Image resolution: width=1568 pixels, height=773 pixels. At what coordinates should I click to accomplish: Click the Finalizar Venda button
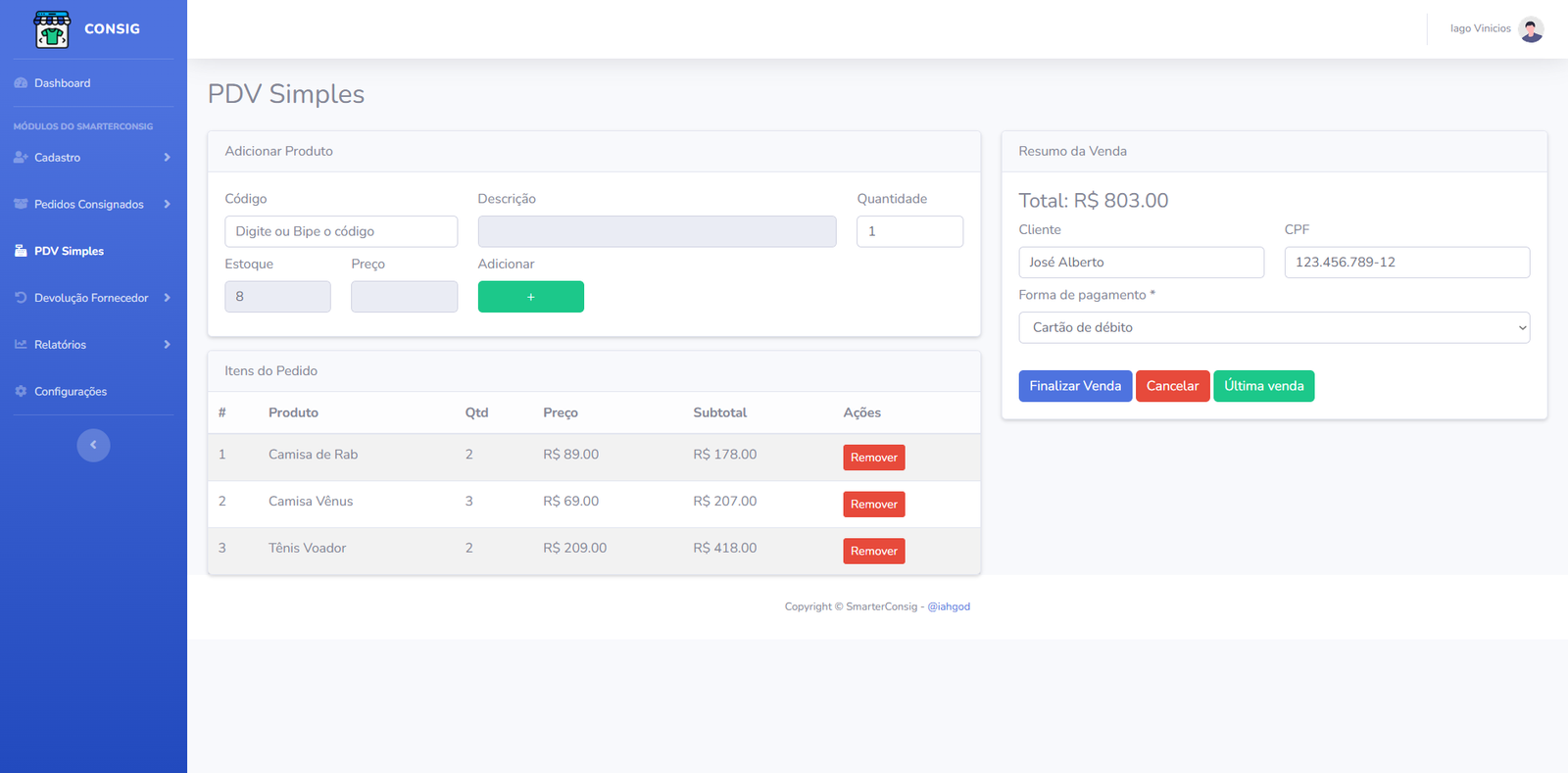1075,386
